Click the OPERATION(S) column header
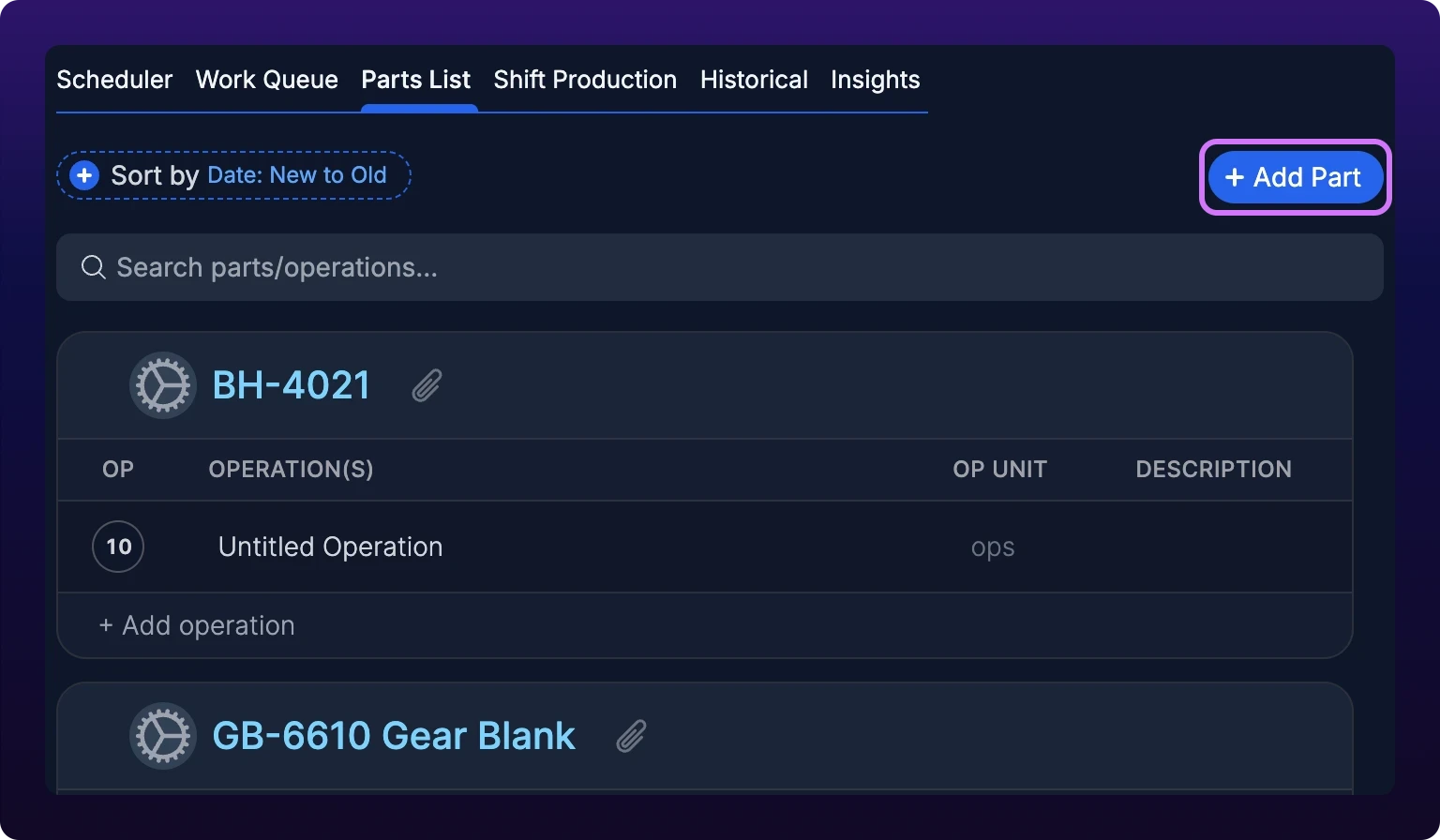 (x=291, y=469)
